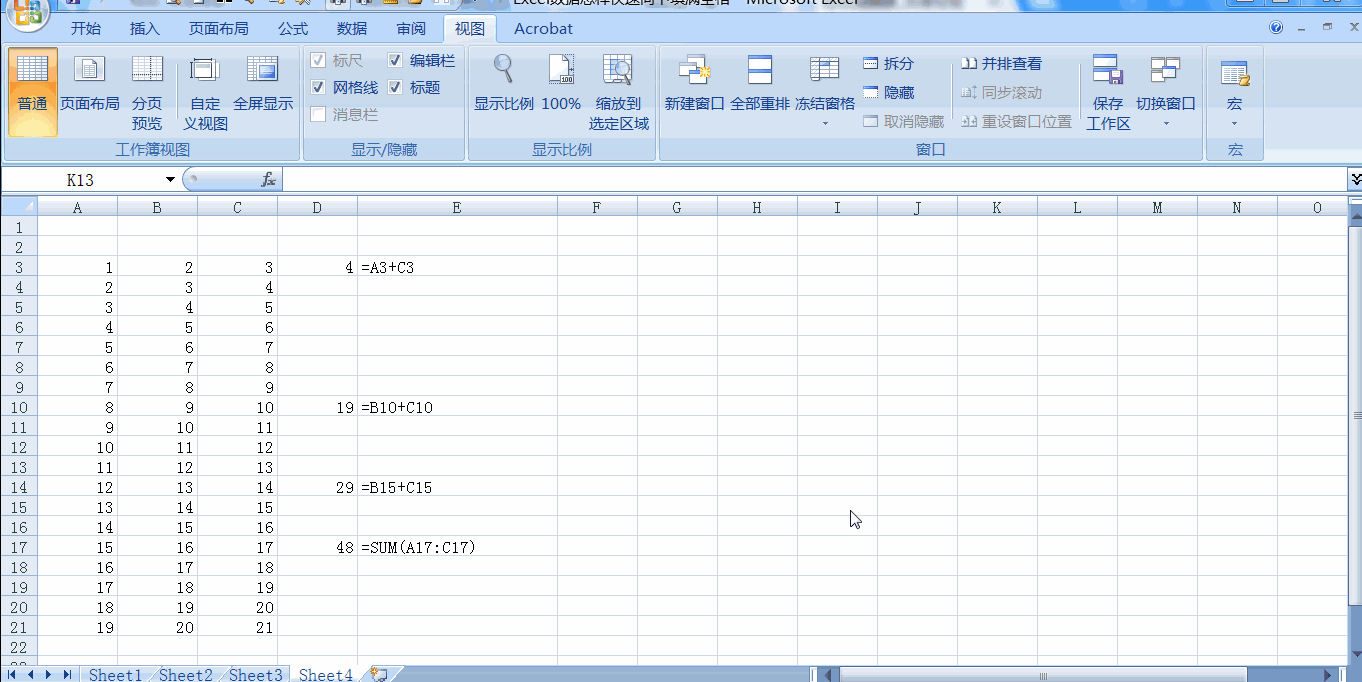This screenshot has width=1362, height=682.
Task: Click the grayed 同步滚动 synchronous scrolling button
Action: 1001,92
